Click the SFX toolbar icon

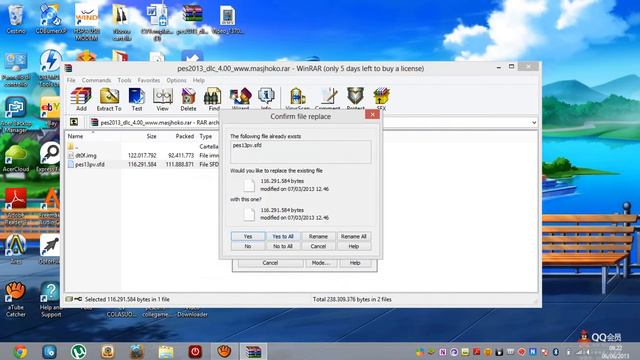pyautogui.click(x=381, y=99)
